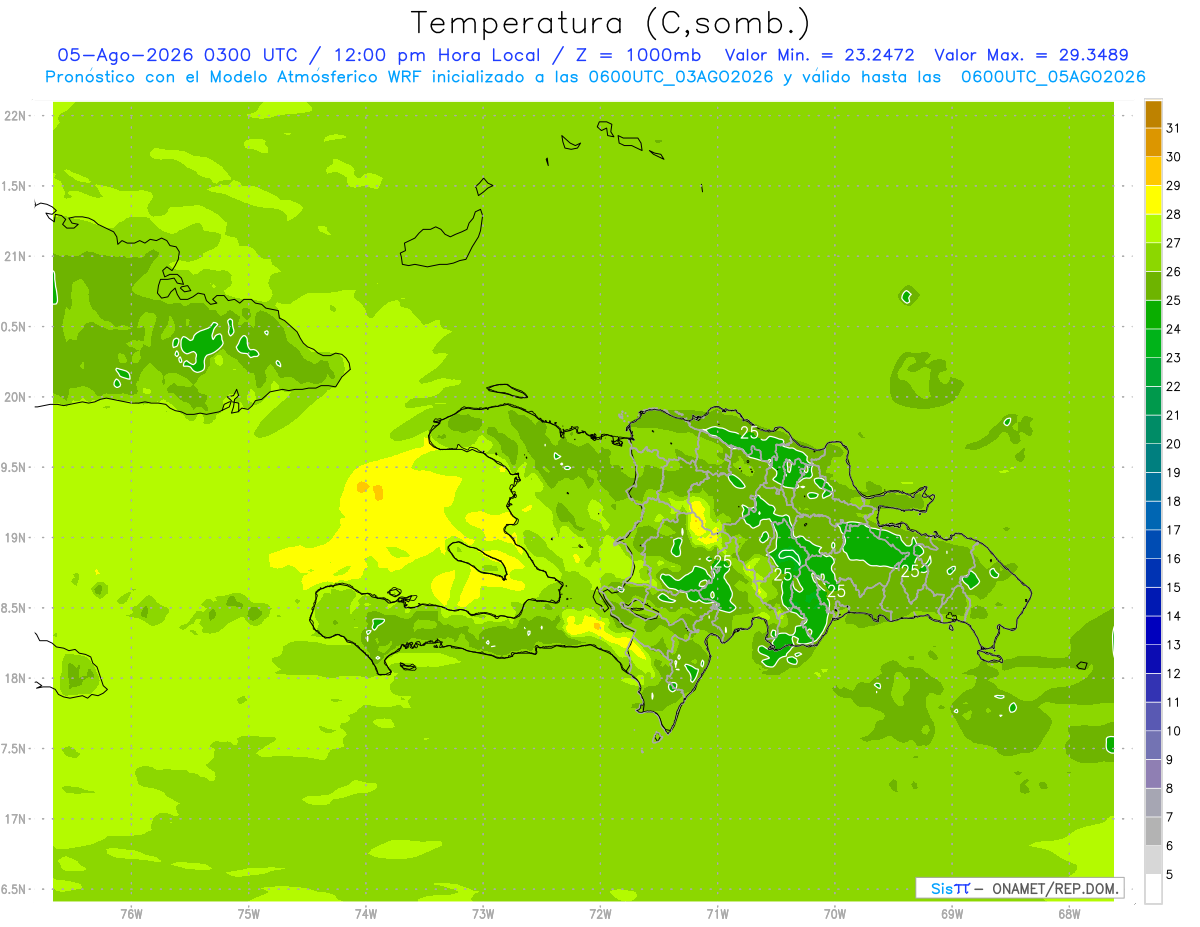Screen dimensions: 1200x927
Task: Click the dark orange swatch above the 31 label
Action: point(1153,114)
